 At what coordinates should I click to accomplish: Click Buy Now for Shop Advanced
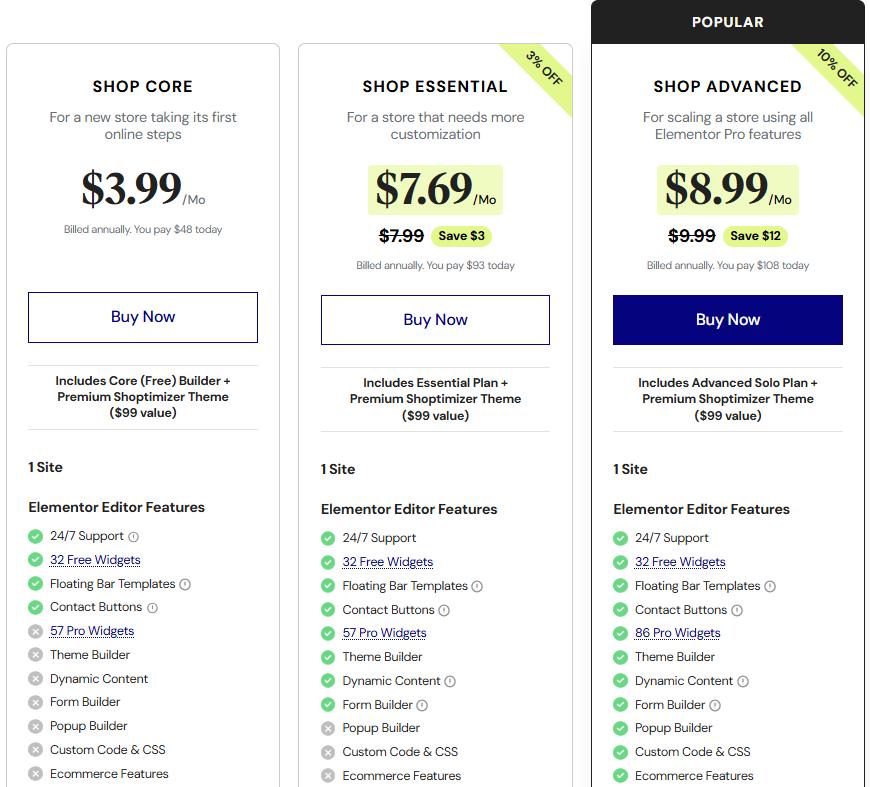point(727,317)
